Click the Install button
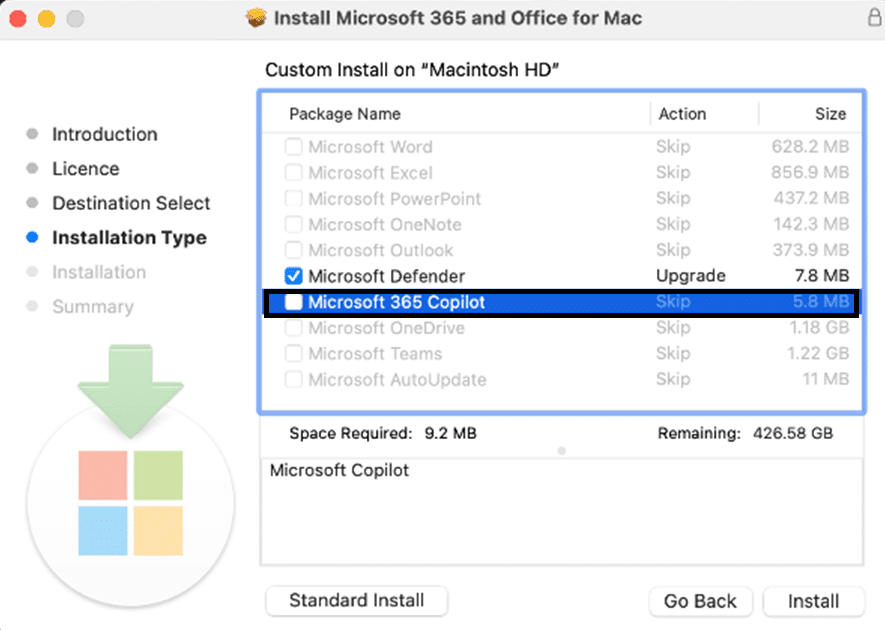 point(814,601)
